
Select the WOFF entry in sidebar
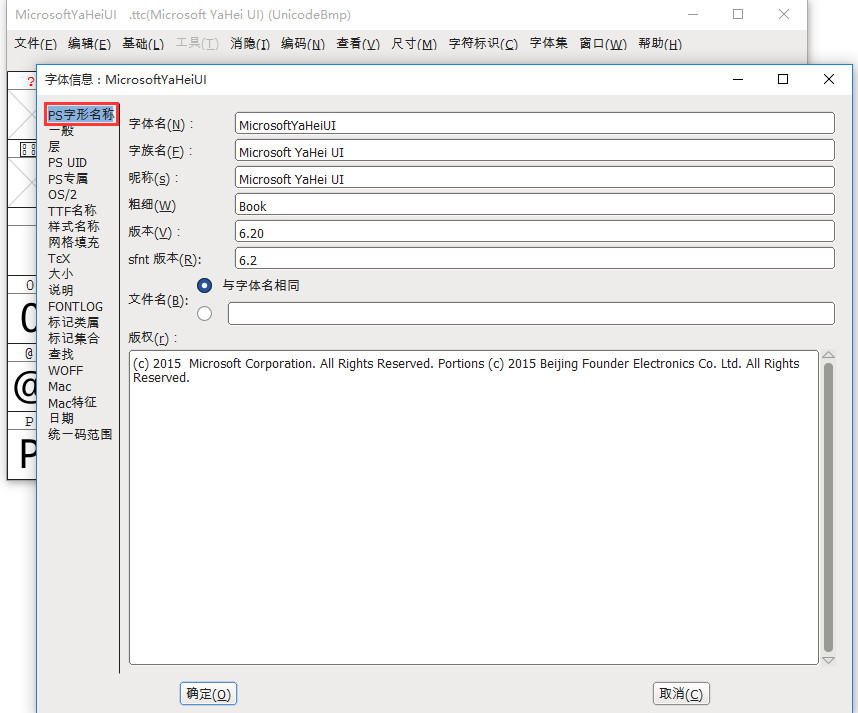click(x=64, y=370)
